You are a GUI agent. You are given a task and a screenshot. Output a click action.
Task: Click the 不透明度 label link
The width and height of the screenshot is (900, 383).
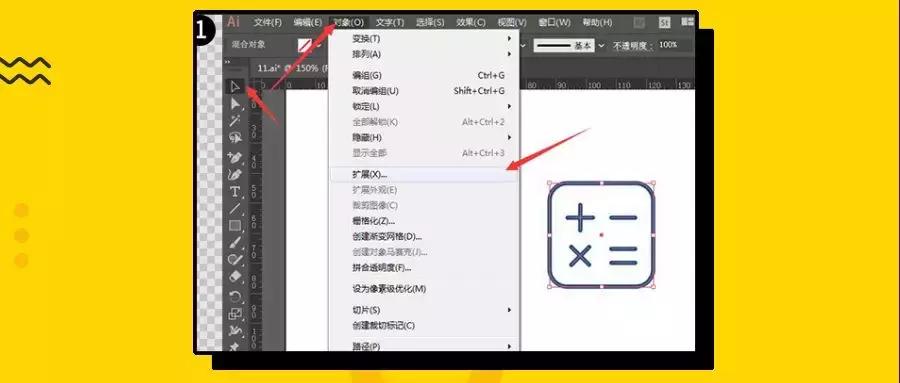point(633,45)
